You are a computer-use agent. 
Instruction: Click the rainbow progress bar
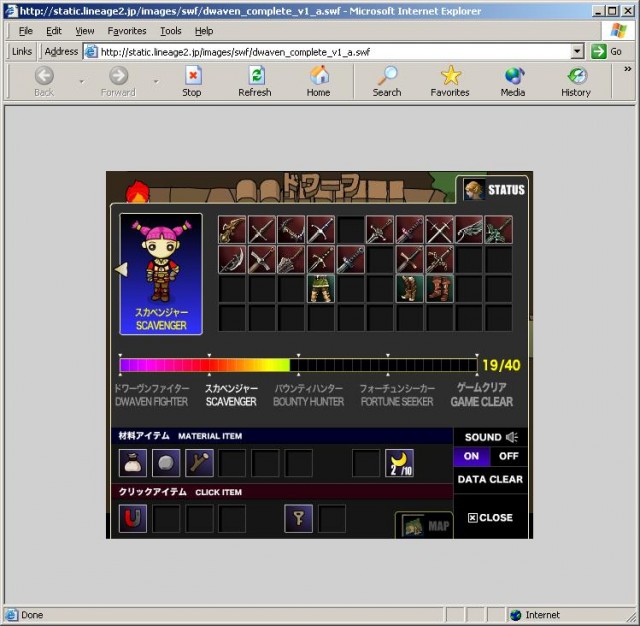click(x=298, y=365)
